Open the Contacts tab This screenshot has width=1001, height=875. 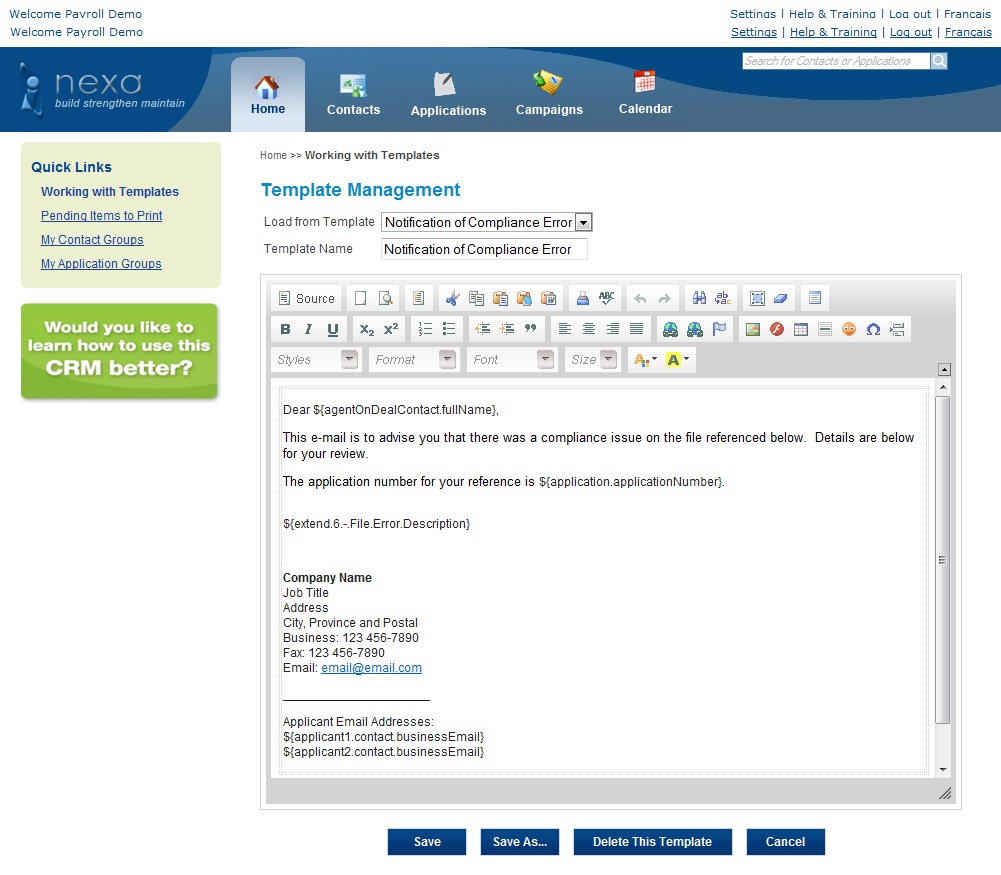pos(353,94)
